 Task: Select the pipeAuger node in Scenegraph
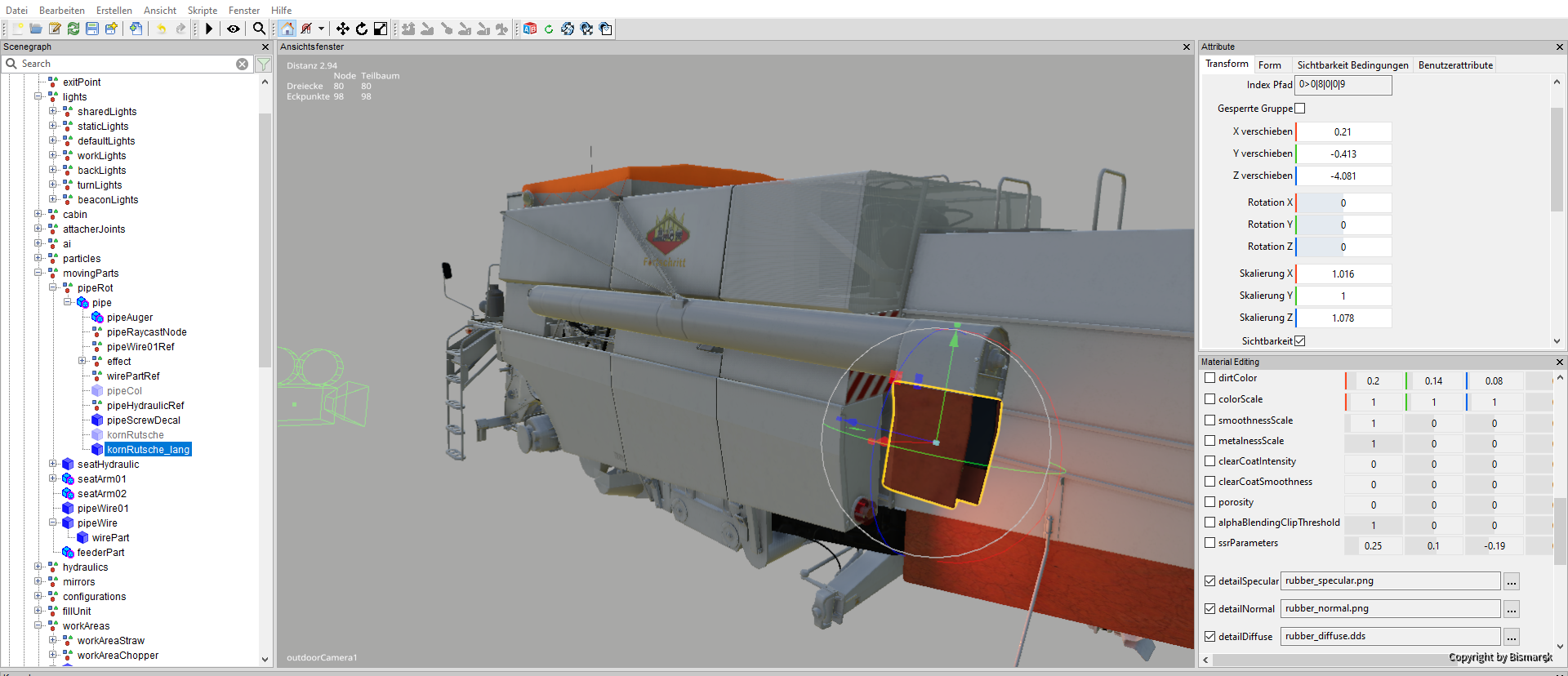pyautogui.click(x=130, y=318)
